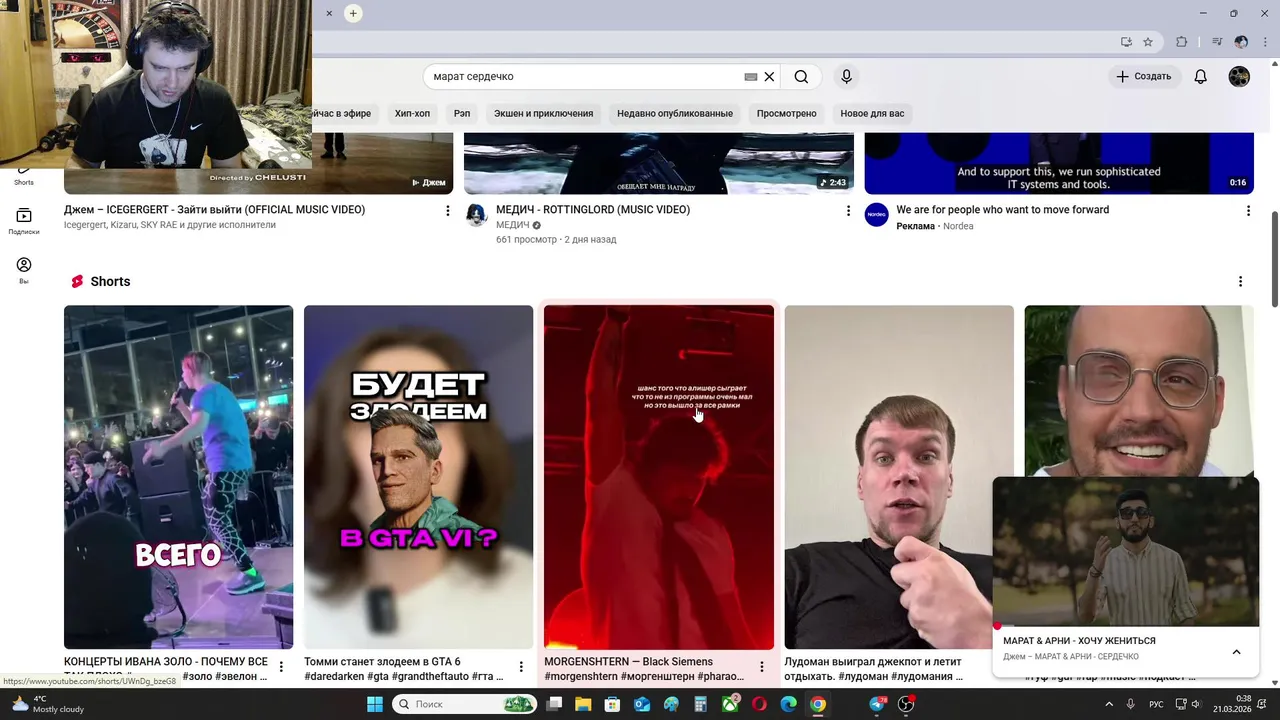
Task: Open Telegram from taskbar
Action: (878, 704)
